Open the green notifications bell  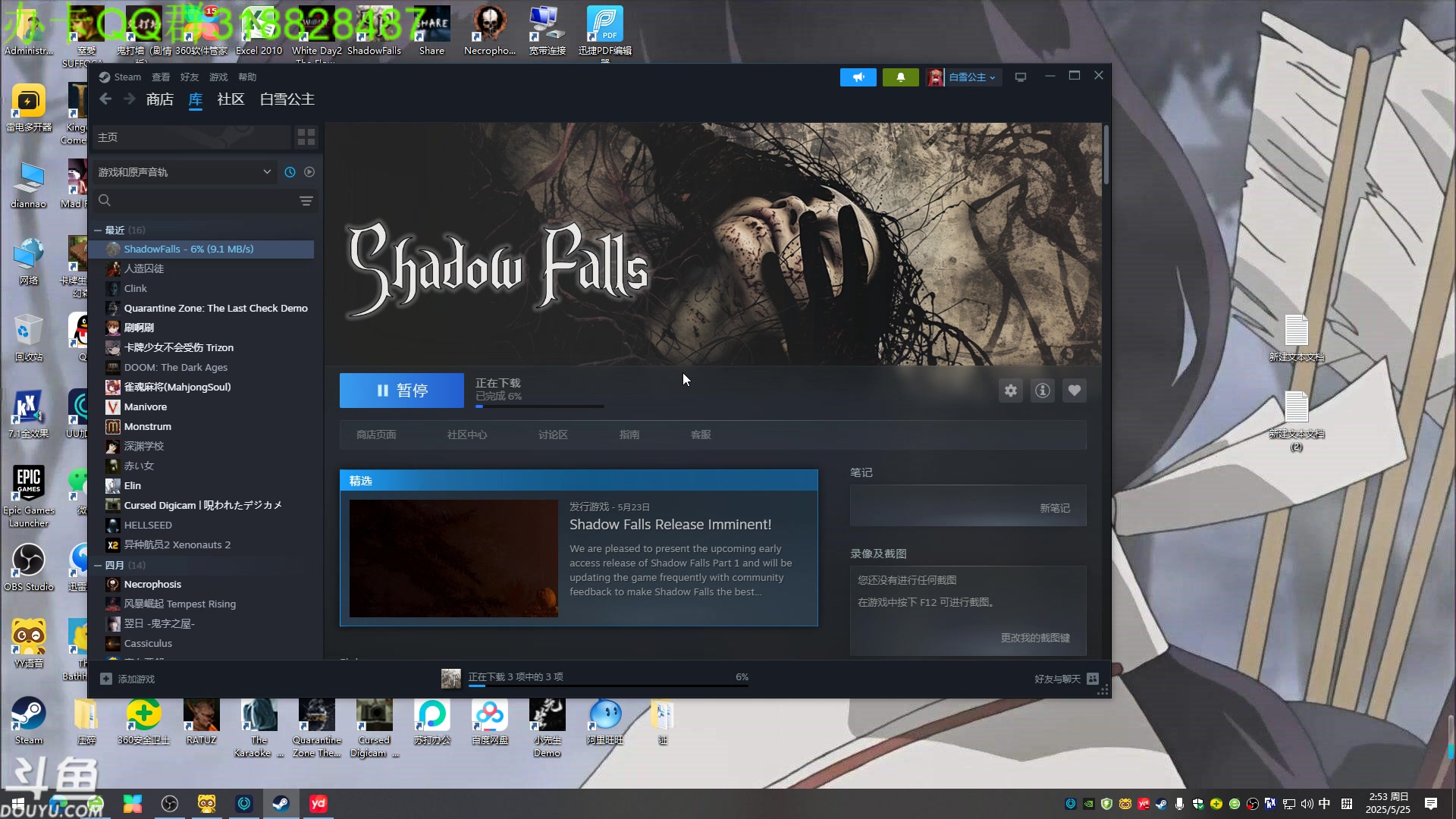coord(900,77)
